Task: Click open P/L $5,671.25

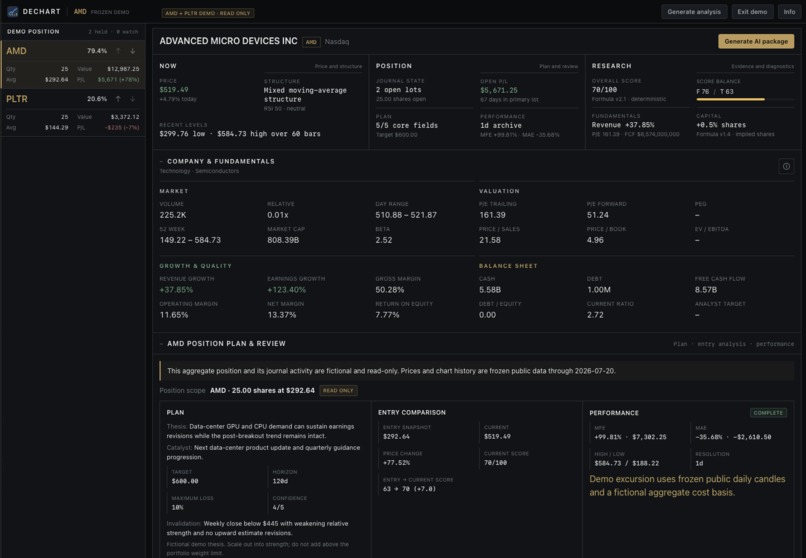Action: pyautogui.click(x=499, y=90)
